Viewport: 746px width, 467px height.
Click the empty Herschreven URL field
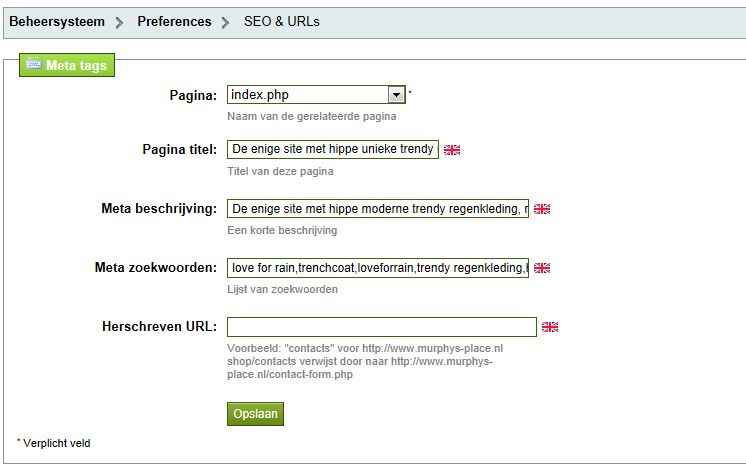point(381,327)
